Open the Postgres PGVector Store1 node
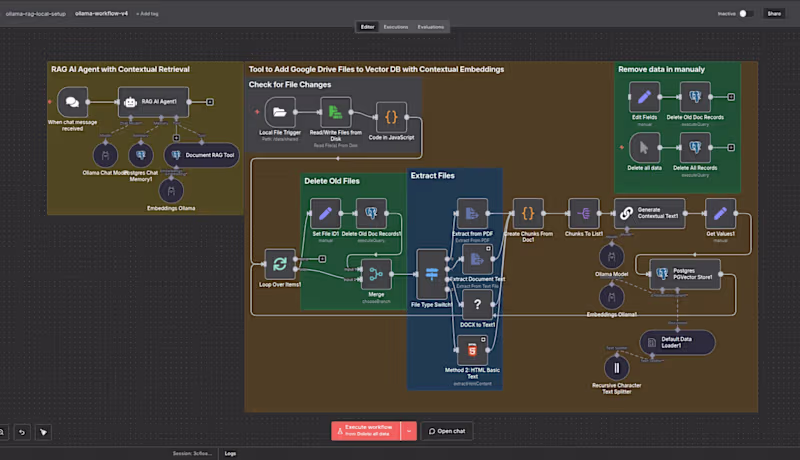This screenshot has height=460, width=800. 685,273
